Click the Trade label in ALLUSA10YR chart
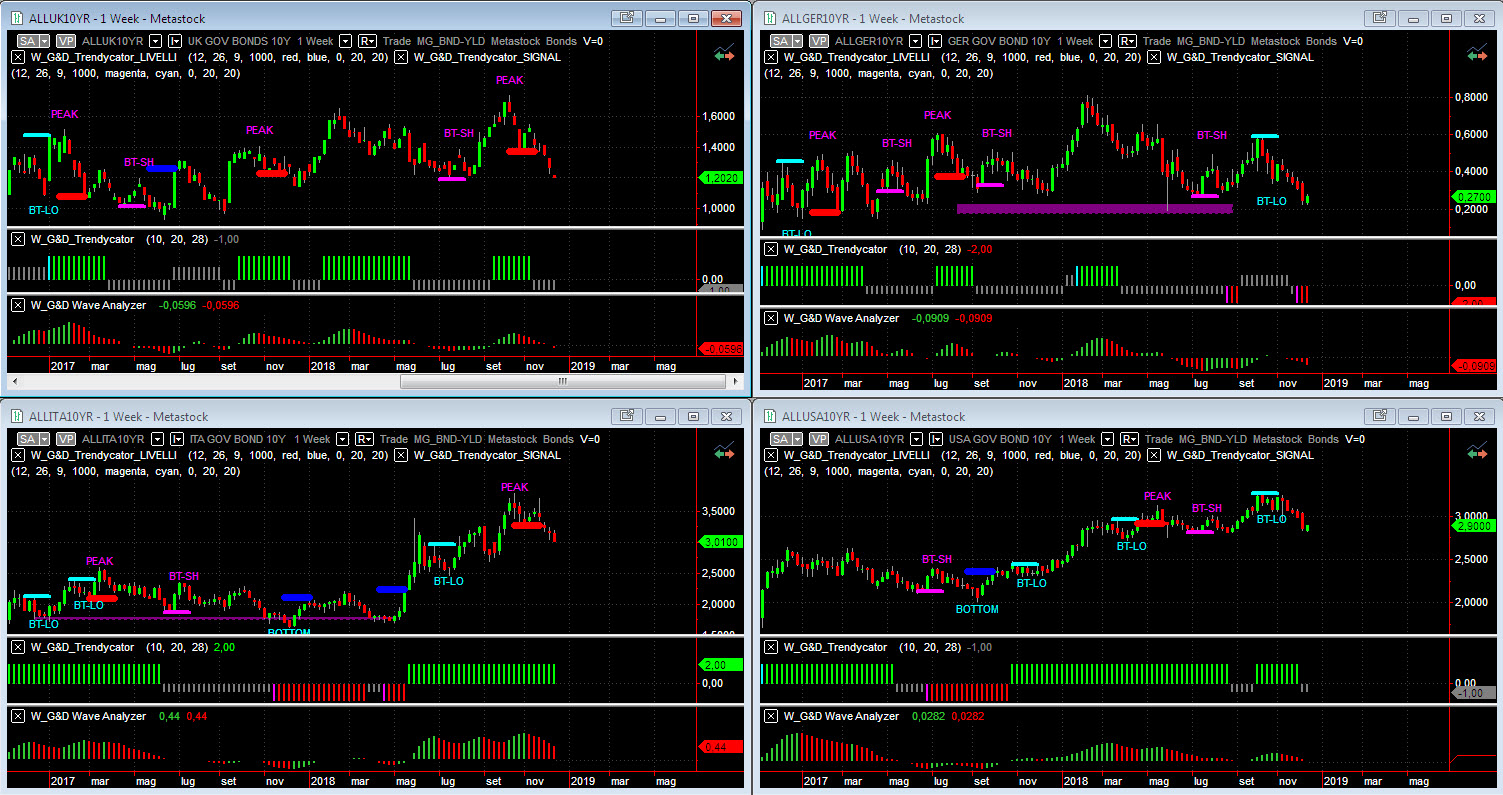Screen dimensions: 1503x795 [x=1159, y=439]
